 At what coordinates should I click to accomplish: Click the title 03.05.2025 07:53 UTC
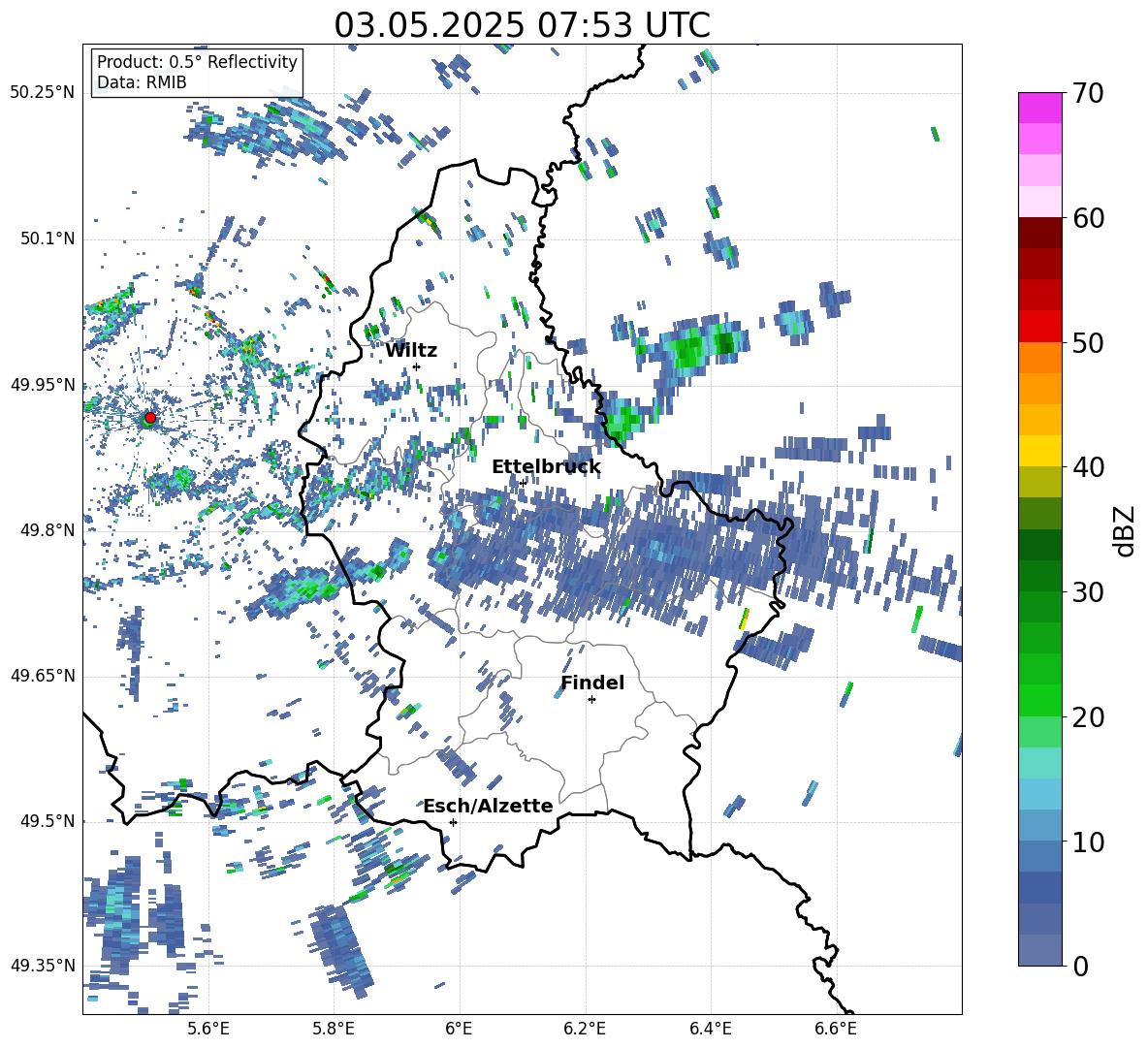click(x=523, y=25)
